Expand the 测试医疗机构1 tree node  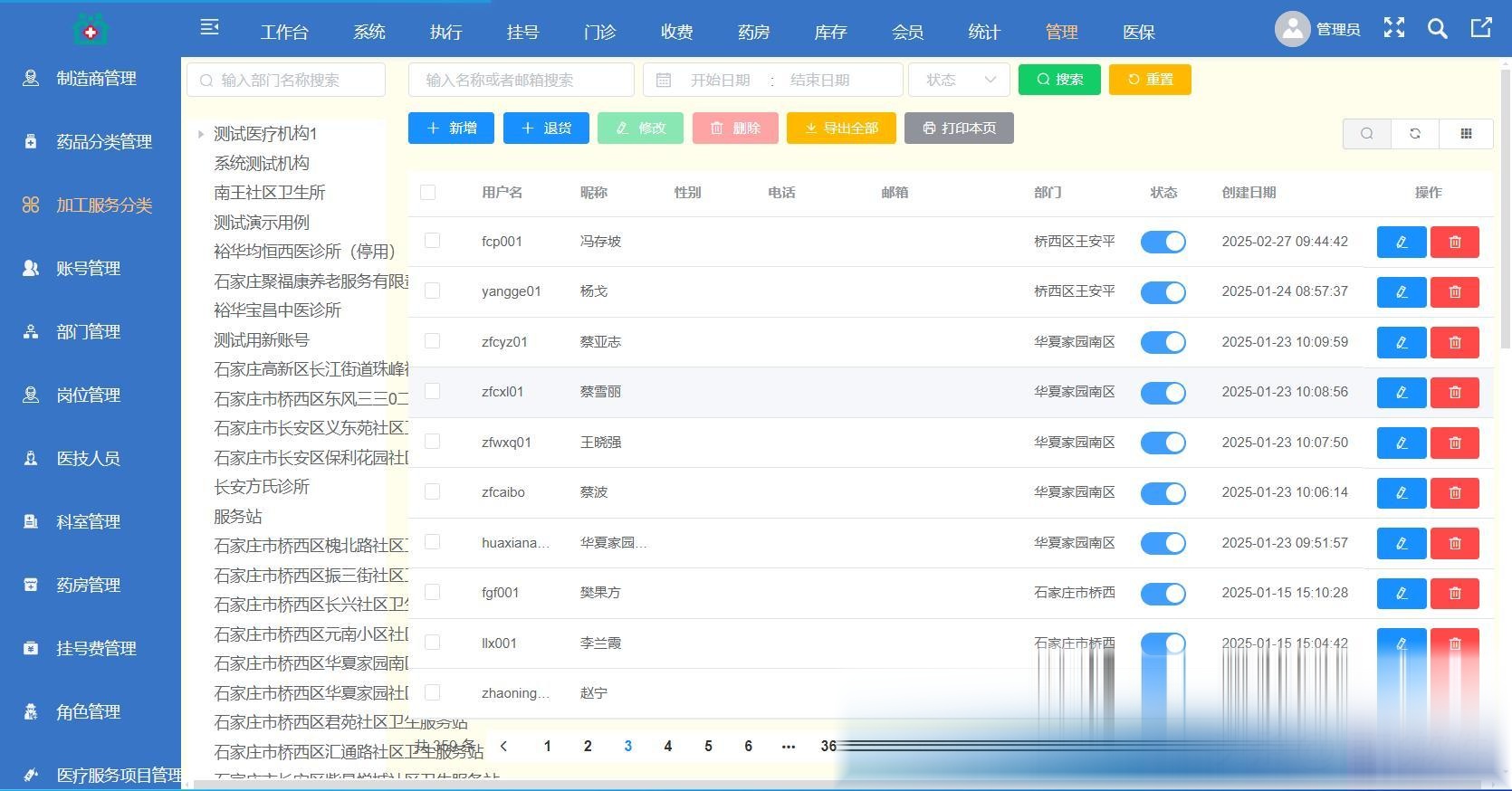pos(200,134)
